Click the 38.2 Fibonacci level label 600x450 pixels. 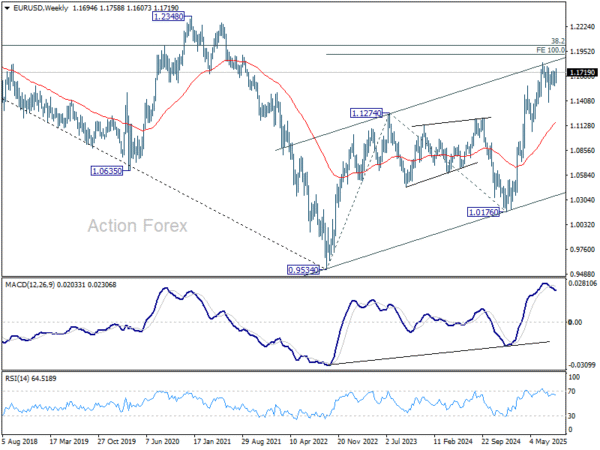558,41
